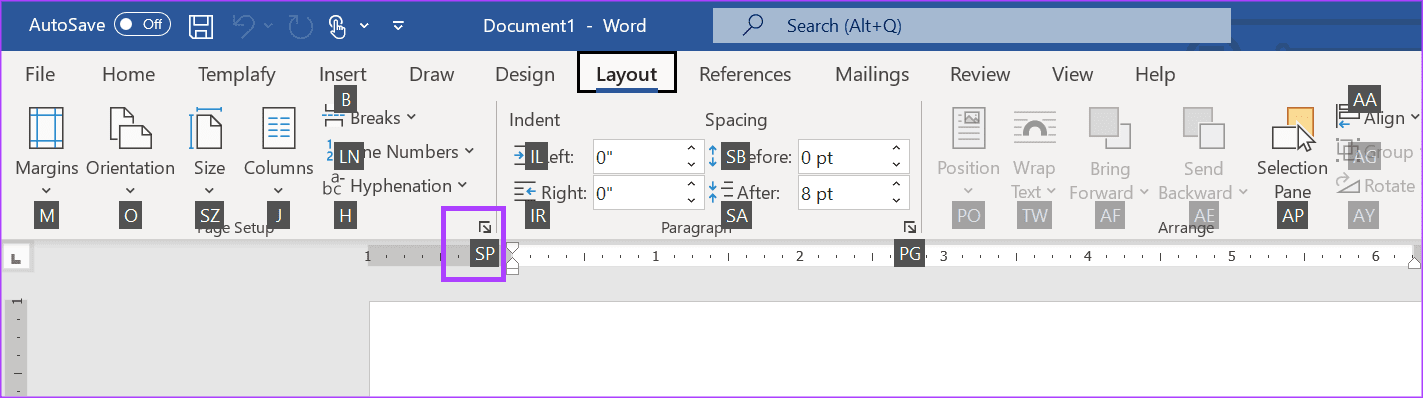Save the document with the floppy disk icon

tap(201, 26)
